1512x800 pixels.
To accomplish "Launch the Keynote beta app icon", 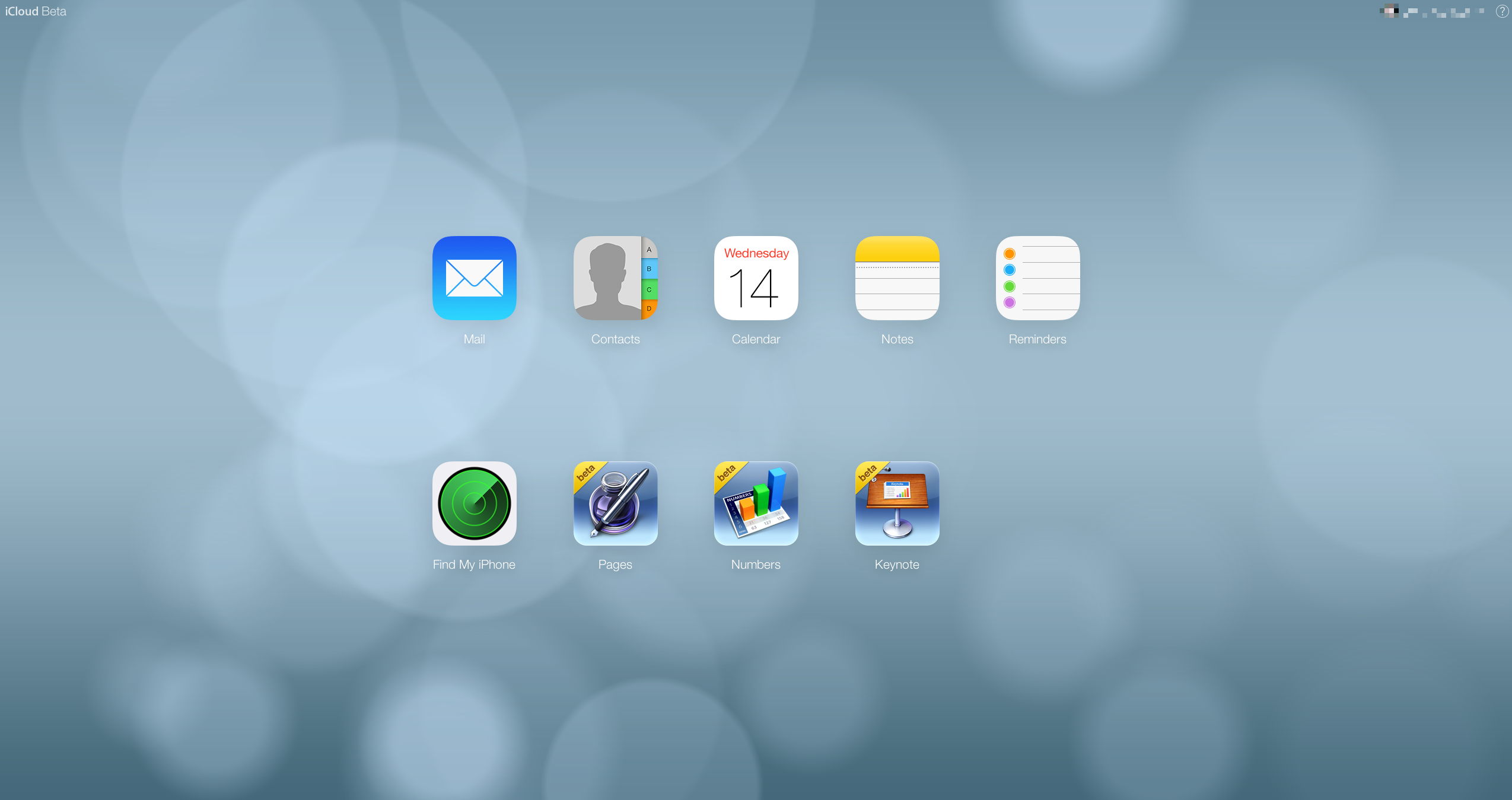I will coord(896,503).
